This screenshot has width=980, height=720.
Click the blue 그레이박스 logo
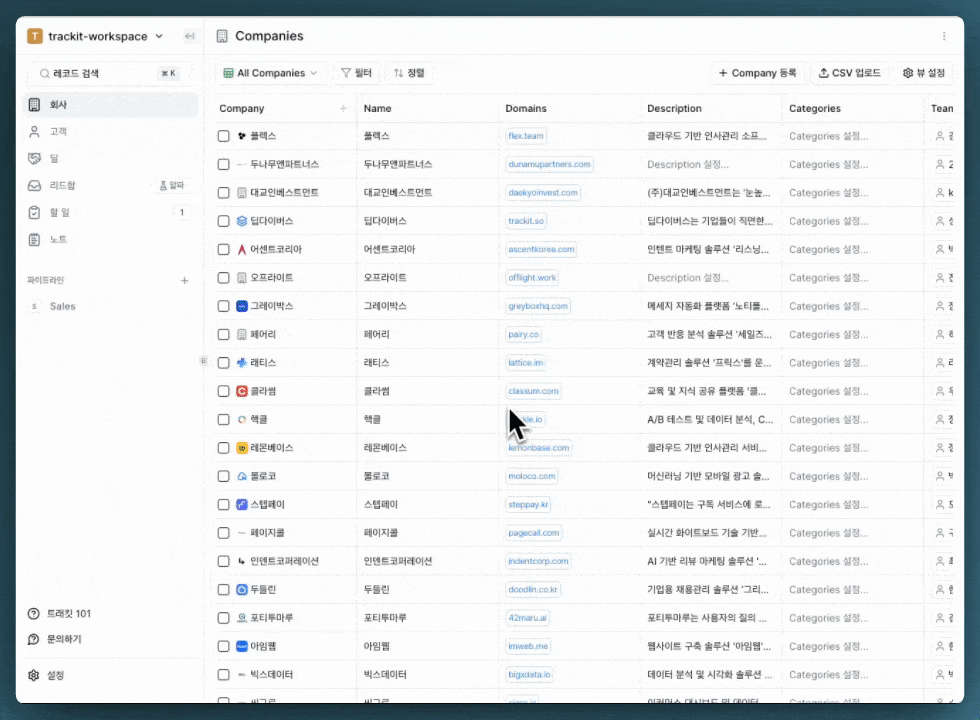(242, 306)
